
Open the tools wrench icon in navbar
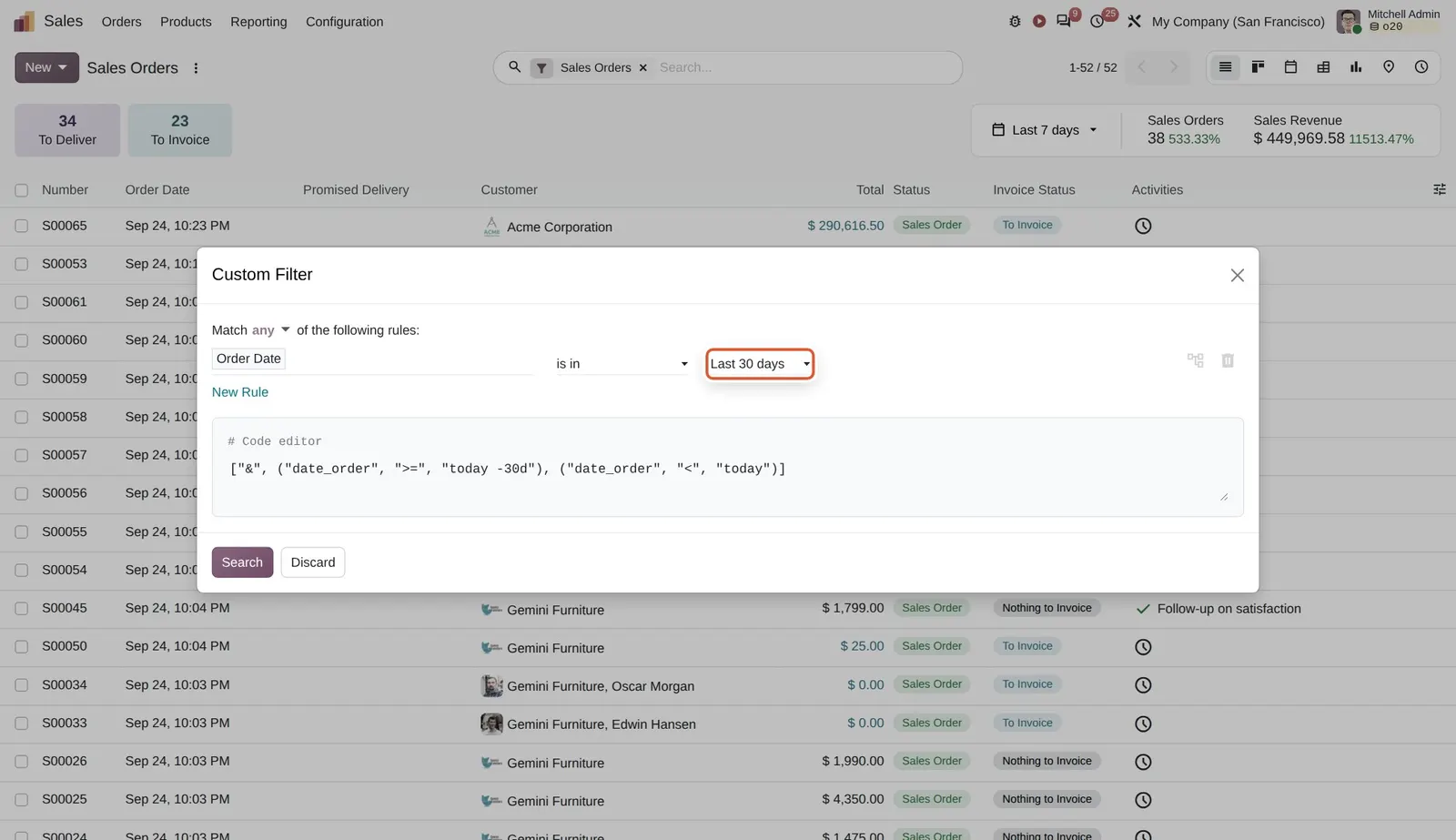click(1134, 21)
